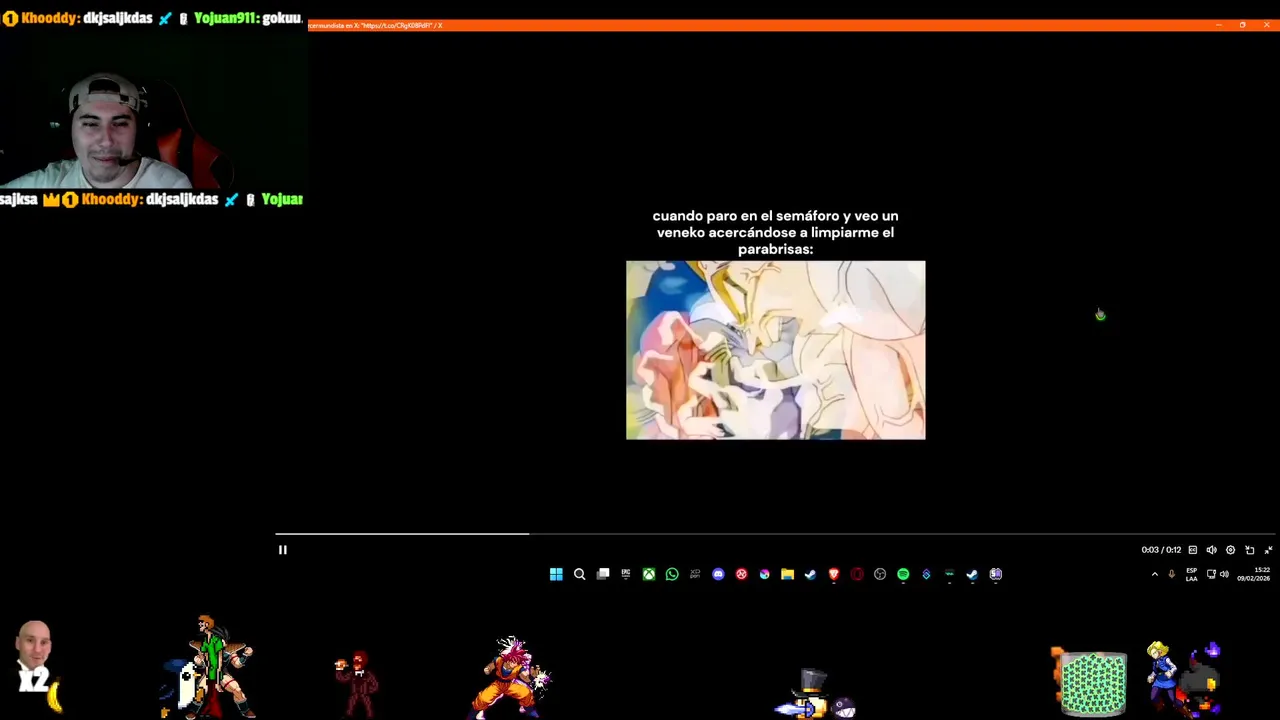Open the network icon in system tray
This screenshot has width=1280, height=720.
click(1211, 574)
